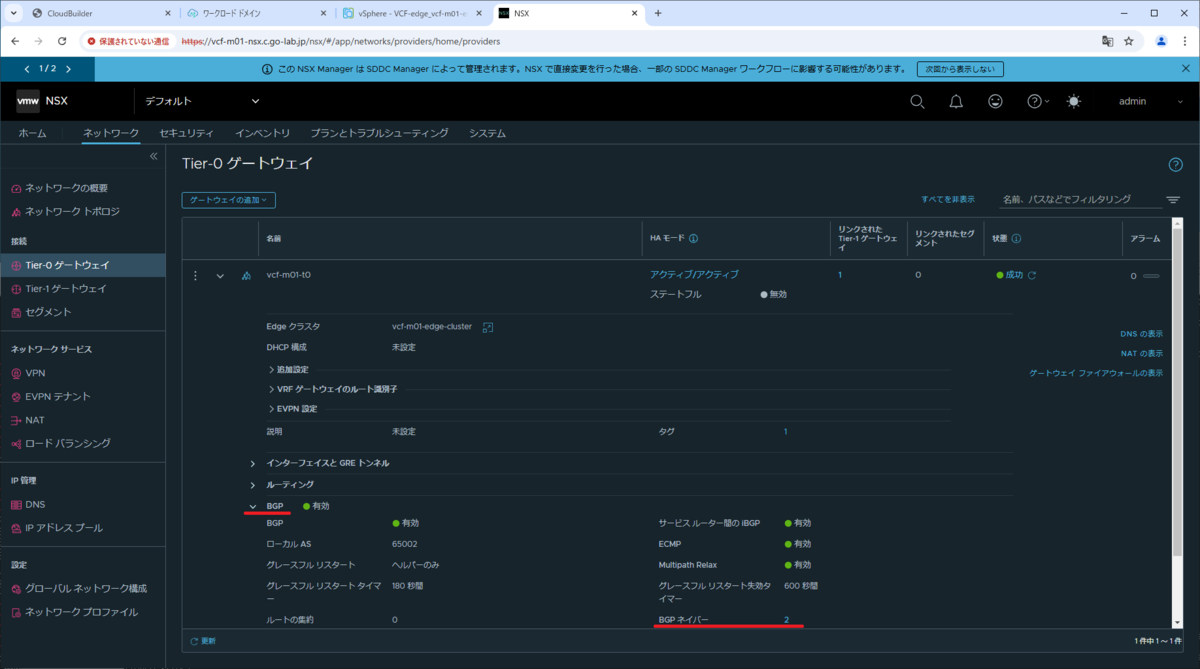1200x669 pixels.
Task: Click the browser back arrow
Action: pyautogui.click(x=14, y=41)
